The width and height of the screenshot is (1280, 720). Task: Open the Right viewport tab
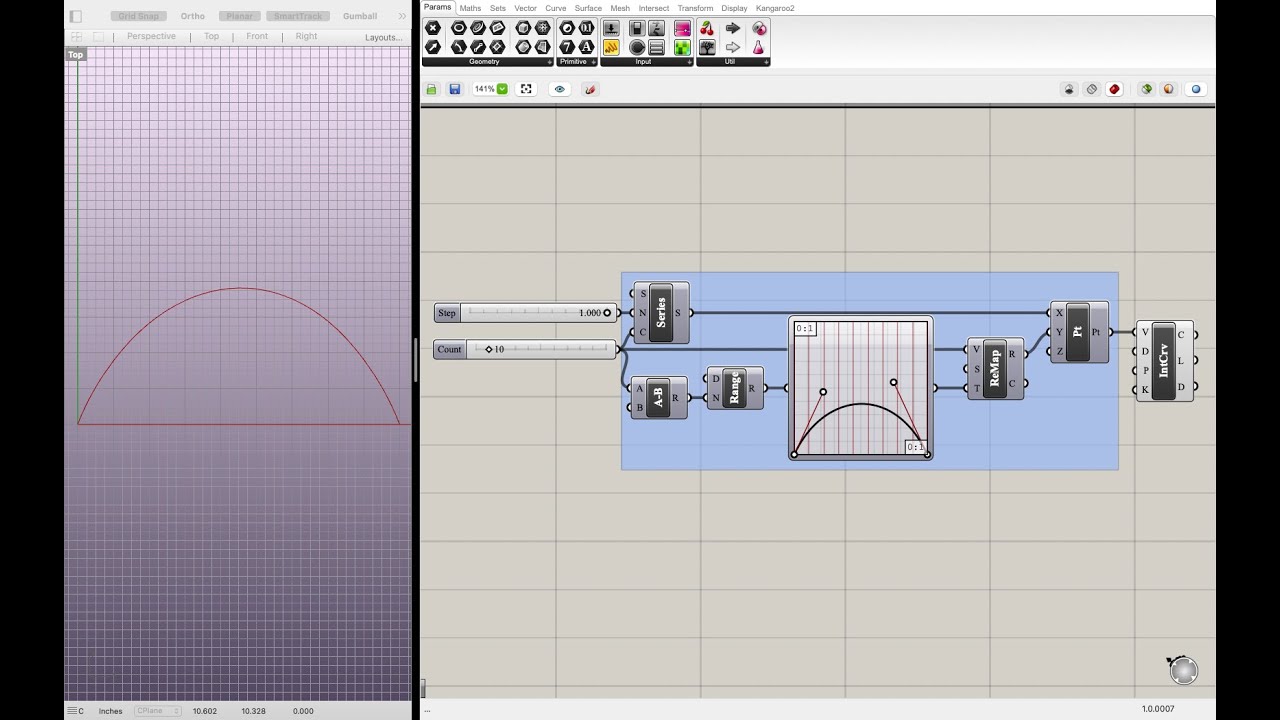point(306,36)
